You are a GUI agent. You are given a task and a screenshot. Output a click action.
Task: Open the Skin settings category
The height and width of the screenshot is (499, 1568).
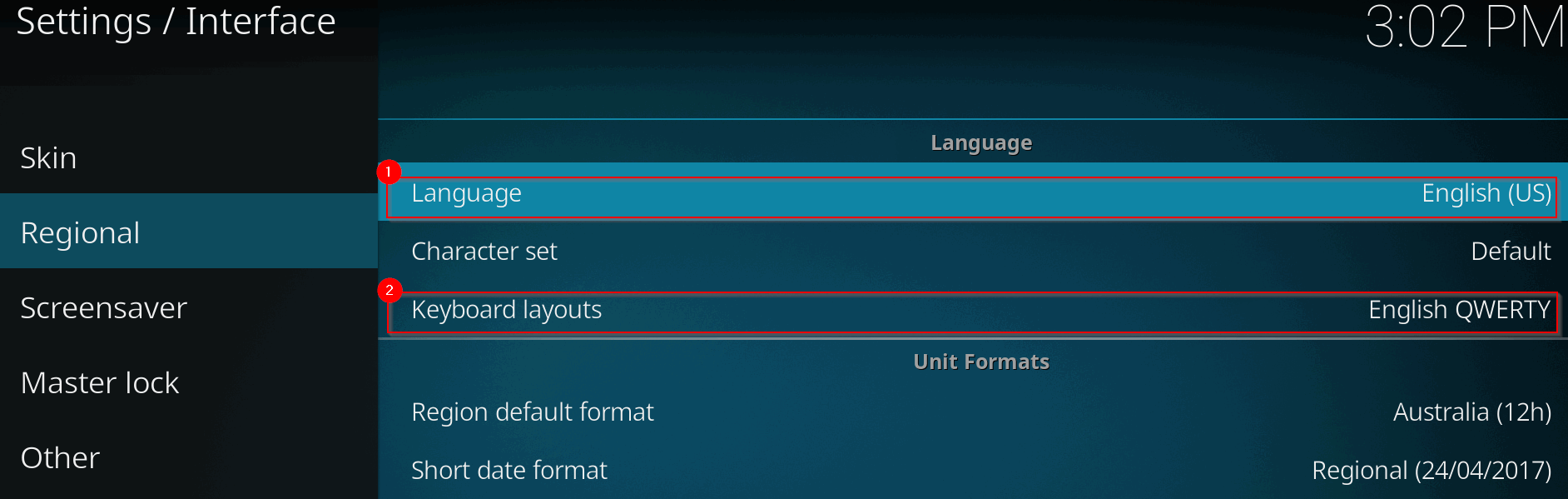pos(48,157)
